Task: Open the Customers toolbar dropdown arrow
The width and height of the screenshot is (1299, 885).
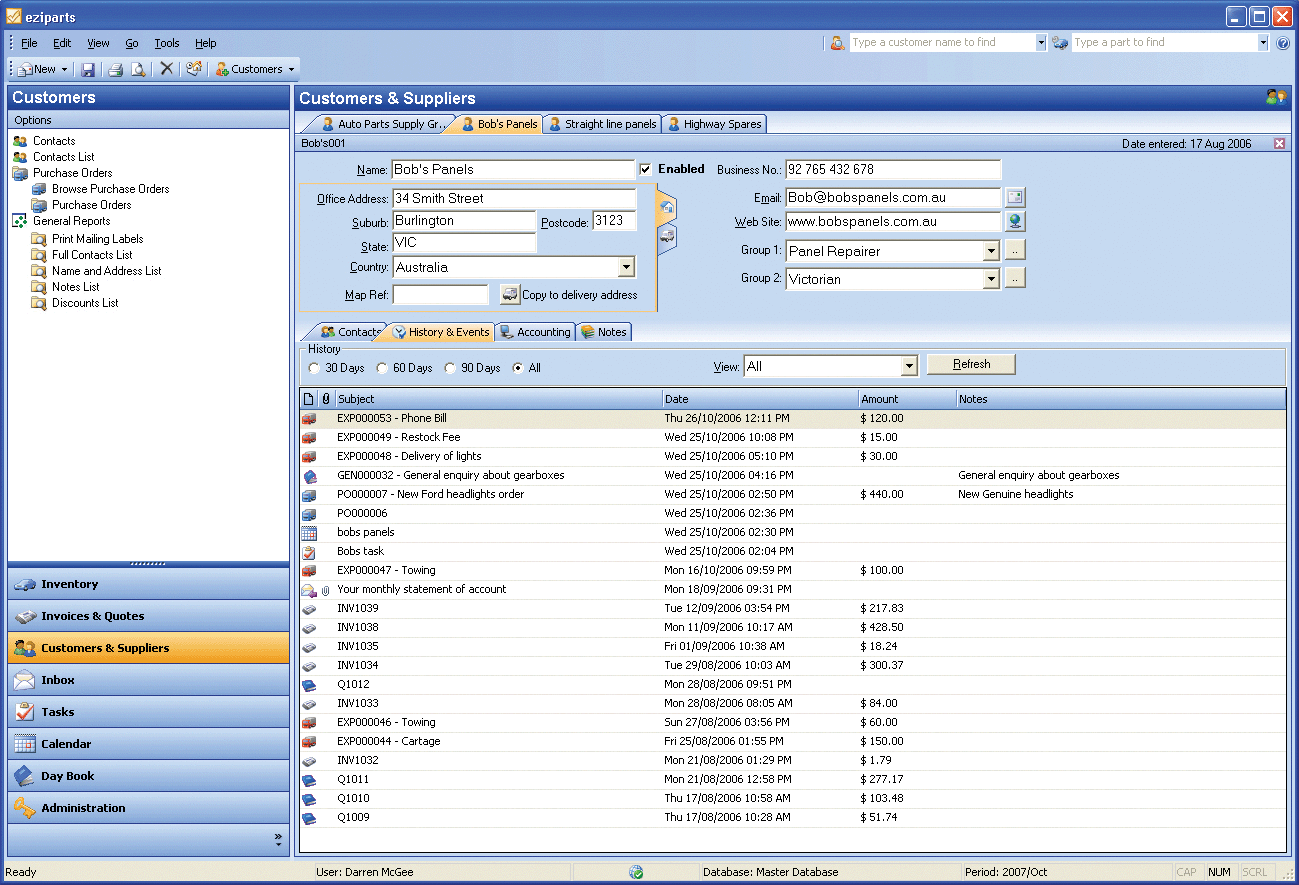Action: pos(291,70)
